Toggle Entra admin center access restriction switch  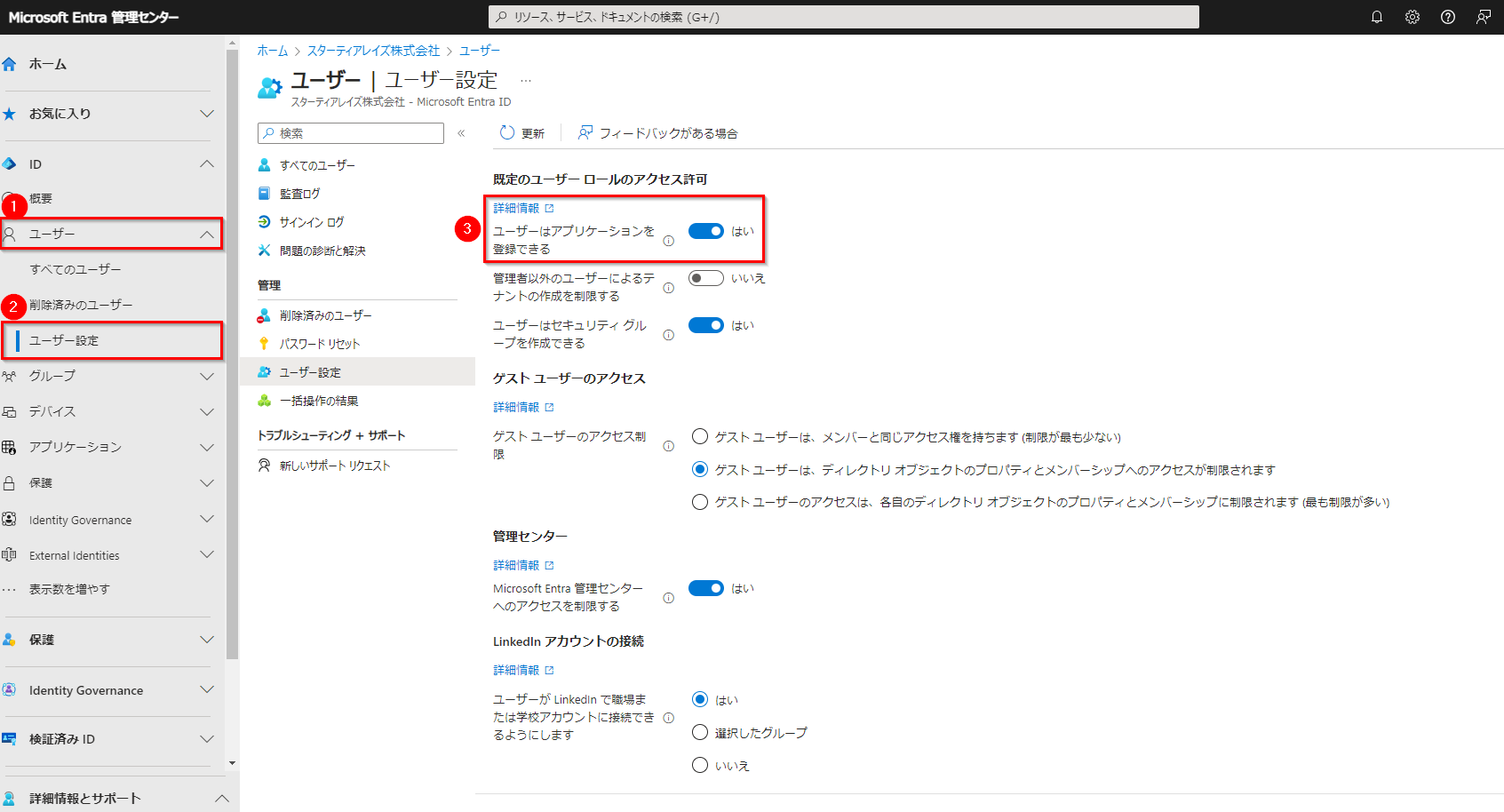(706, 588)
